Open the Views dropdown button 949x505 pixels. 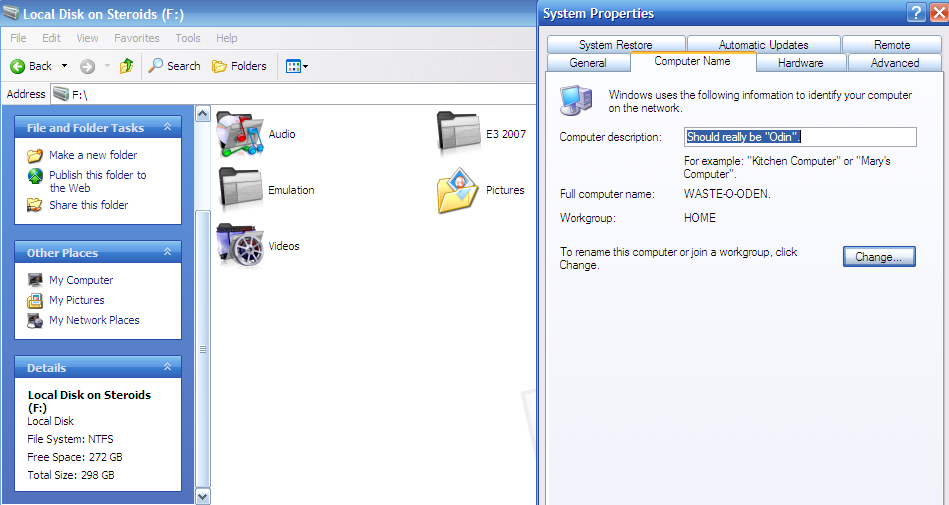pos(297,66)
